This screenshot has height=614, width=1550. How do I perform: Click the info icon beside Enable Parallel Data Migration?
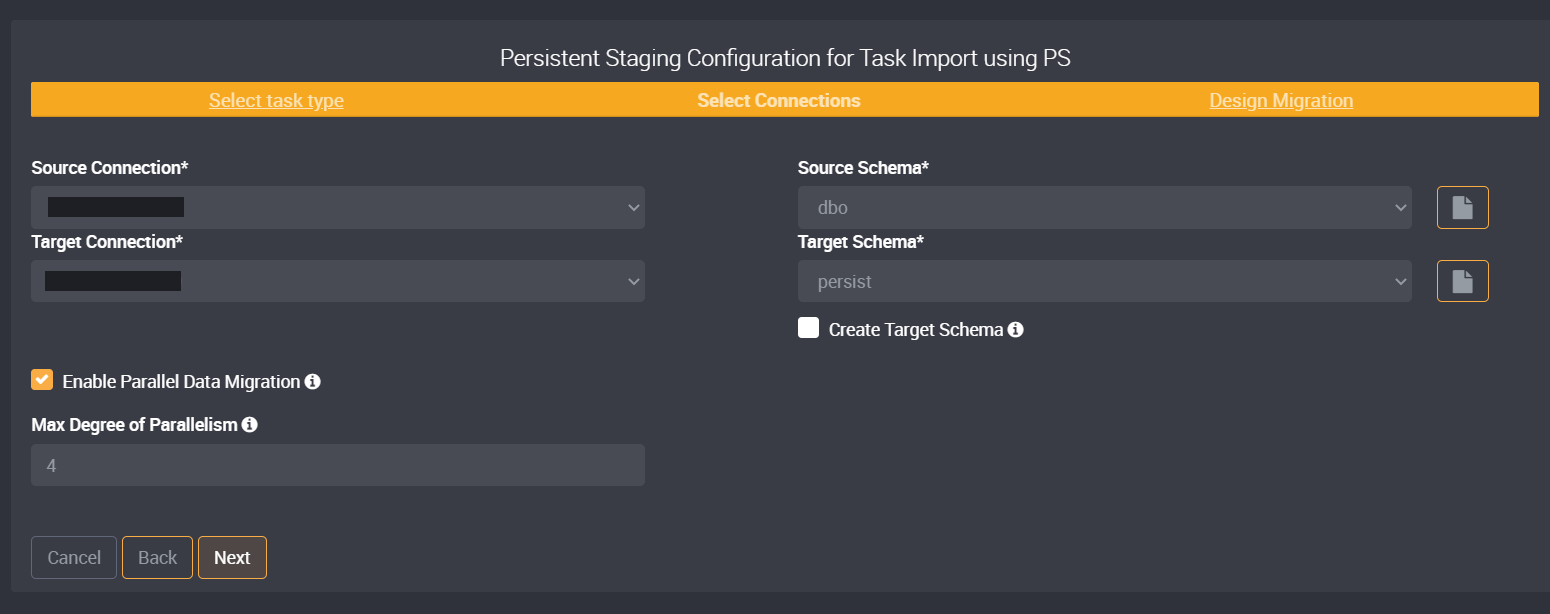pos(313,381)
